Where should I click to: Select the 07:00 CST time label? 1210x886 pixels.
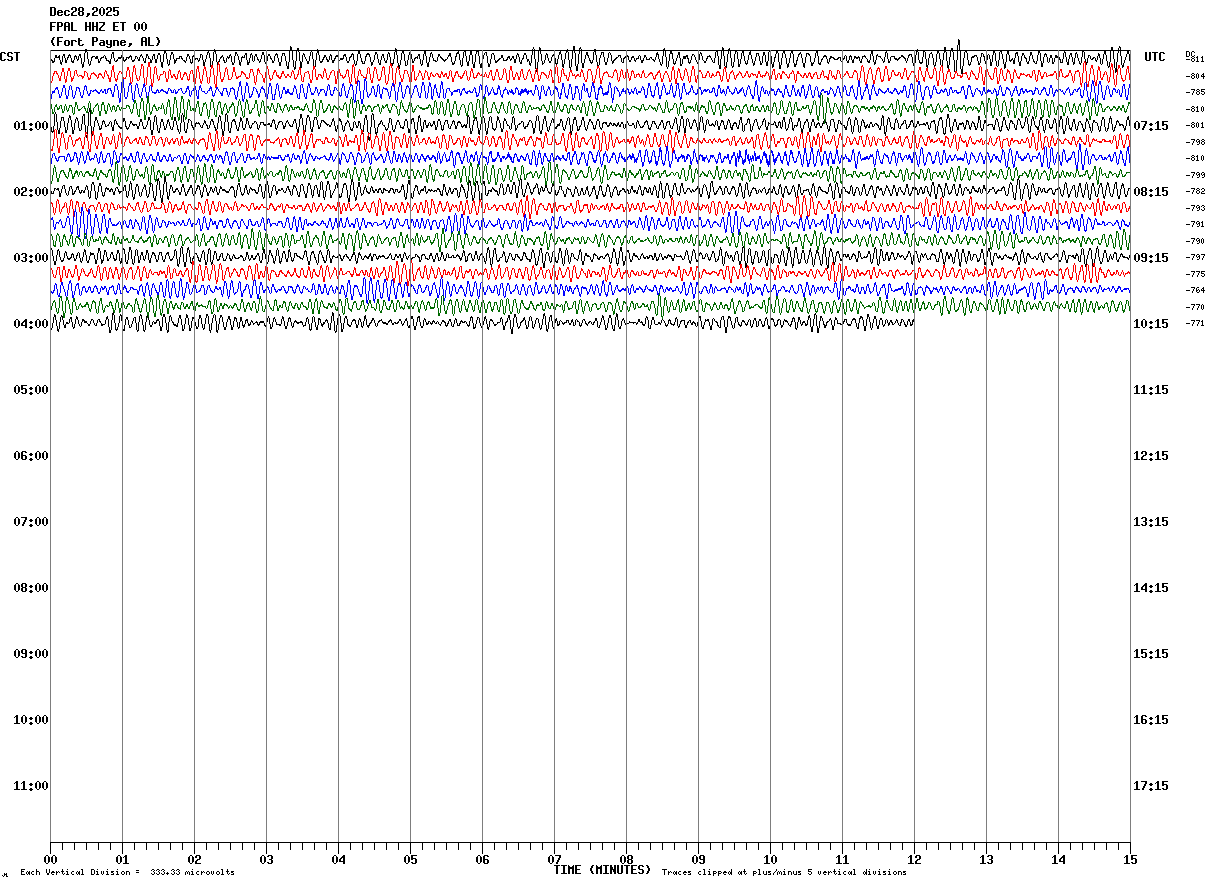tap(31, 522)
